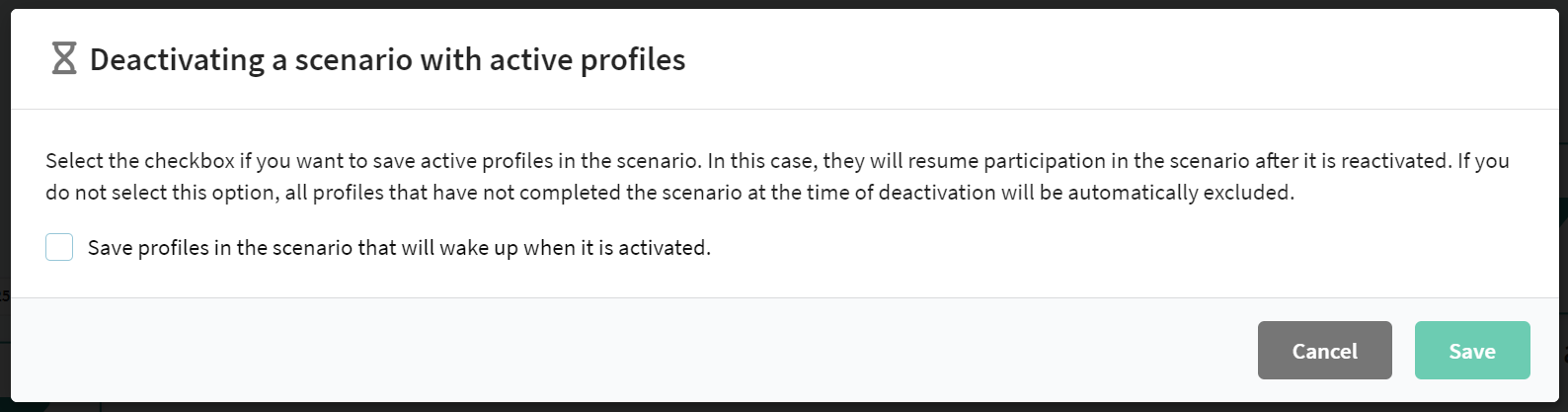Click the word 'Deactivating' in the dialog title
The width and height of the screenshot is (1568, 412).
(178, 60)
